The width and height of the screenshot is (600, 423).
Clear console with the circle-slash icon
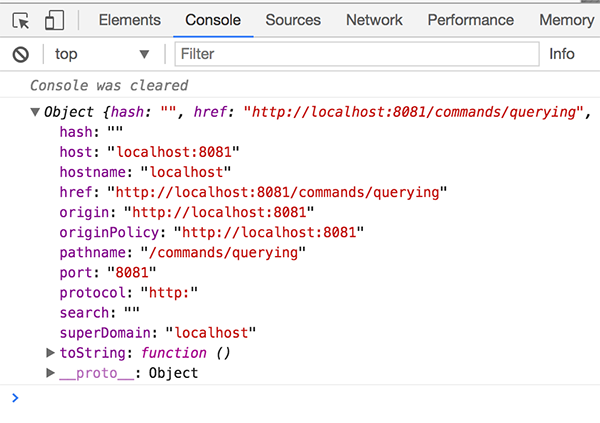20,54
